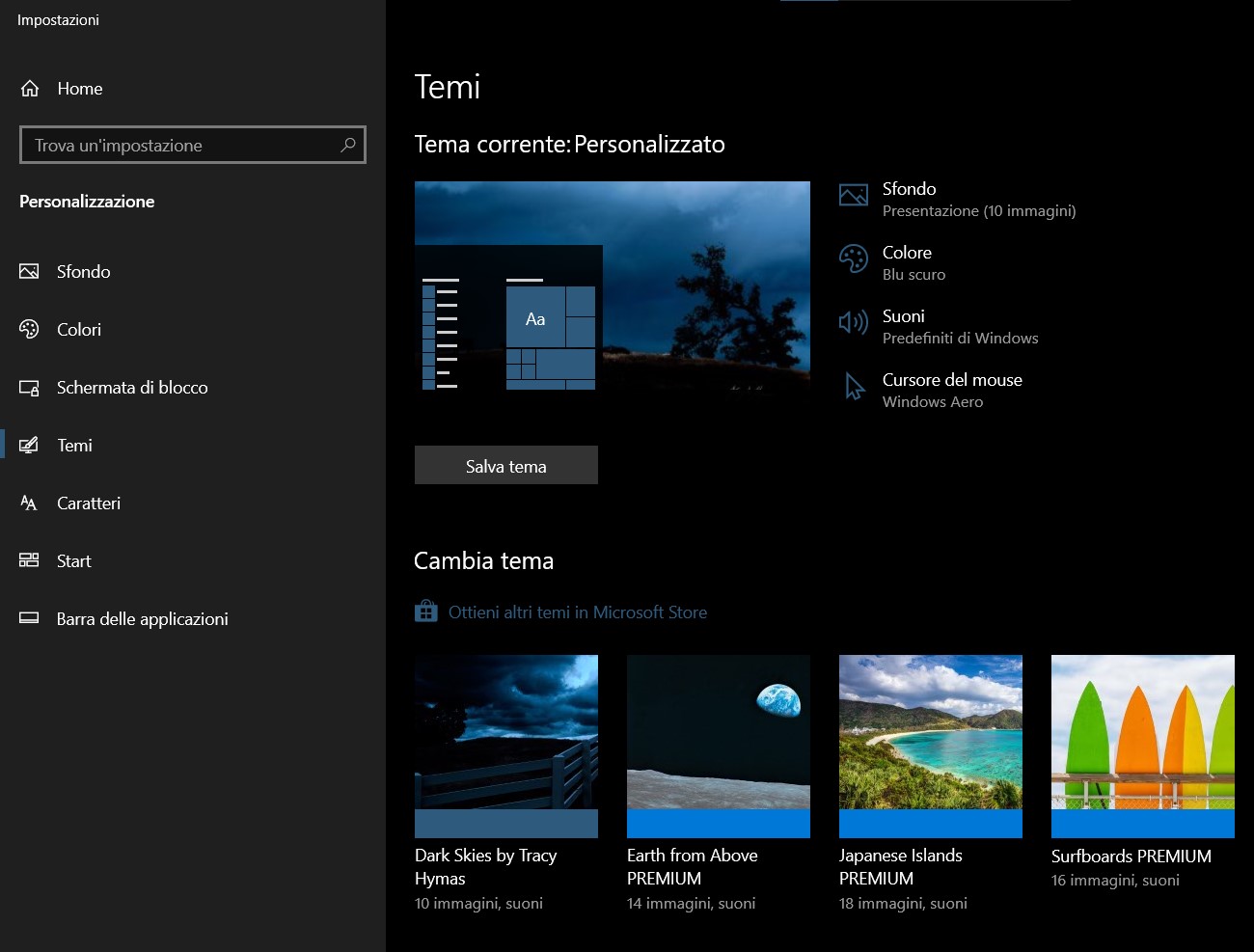The image size is (1254, 952).
Task: Click the 'Tema corrente: Personalizzato' heading
Action: pos(569,145)
